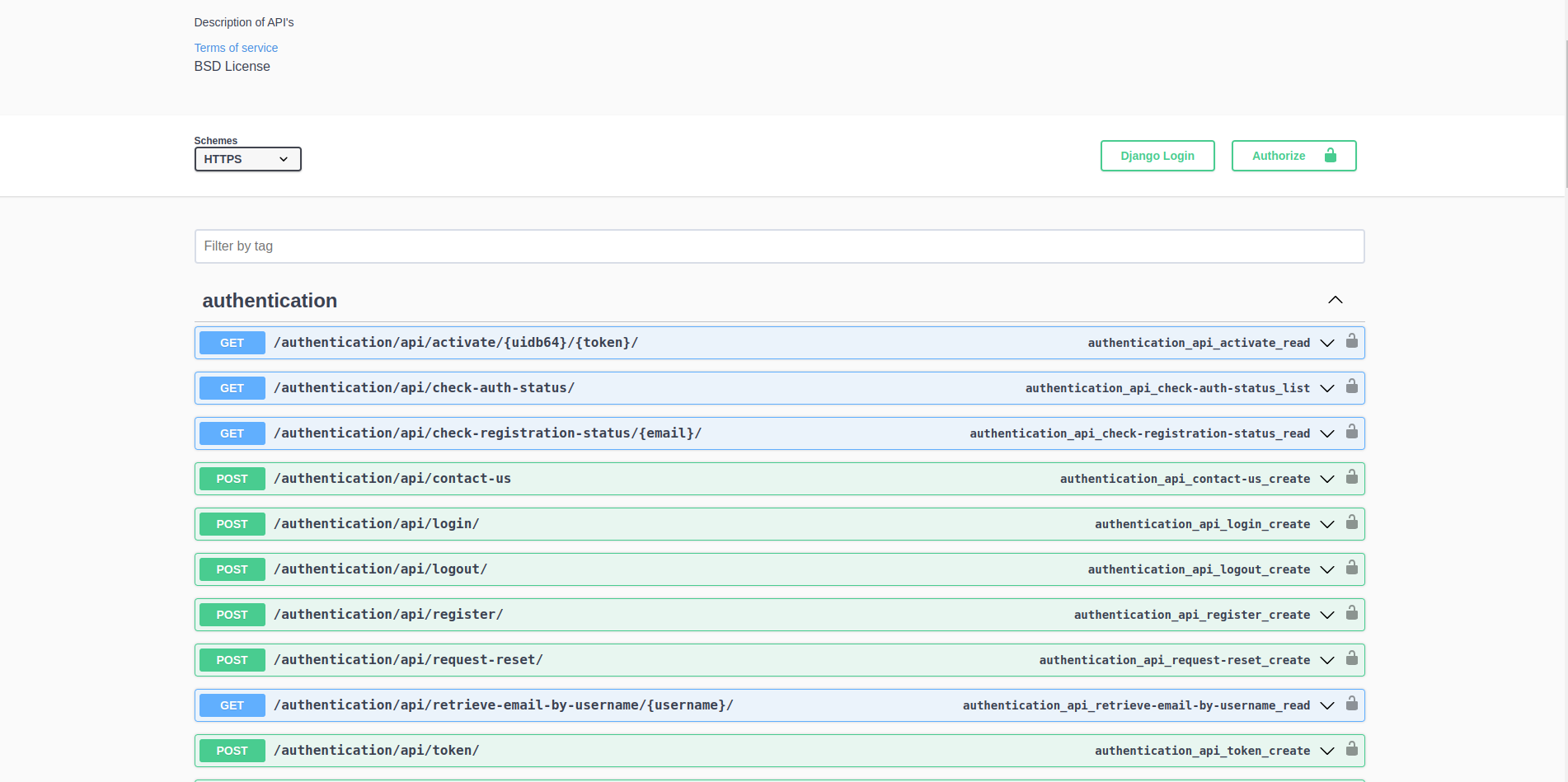
Task: Expand the retrieve-email-by-username endpoint chevron
Action: pos(1327,705)
